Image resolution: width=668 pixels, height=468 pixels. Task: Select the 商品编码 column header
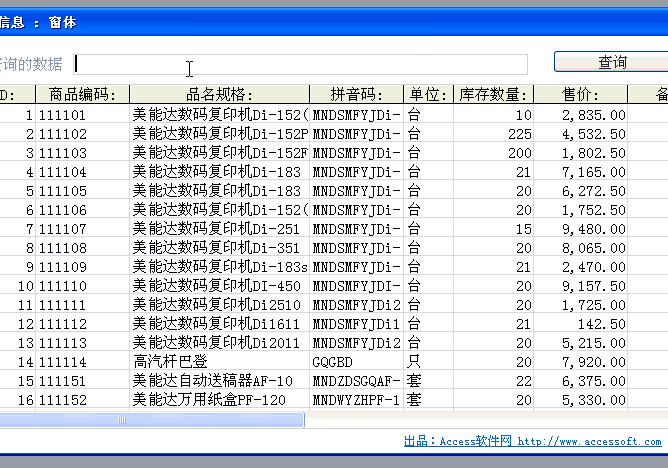[83, 94]
